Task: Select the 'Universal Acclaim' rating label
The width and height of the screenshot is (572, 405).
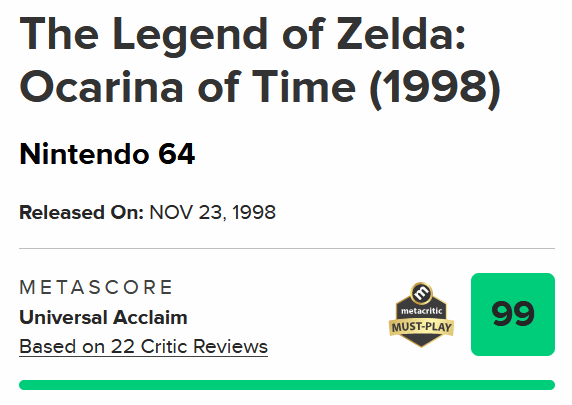Action: (x=103, y=317)
